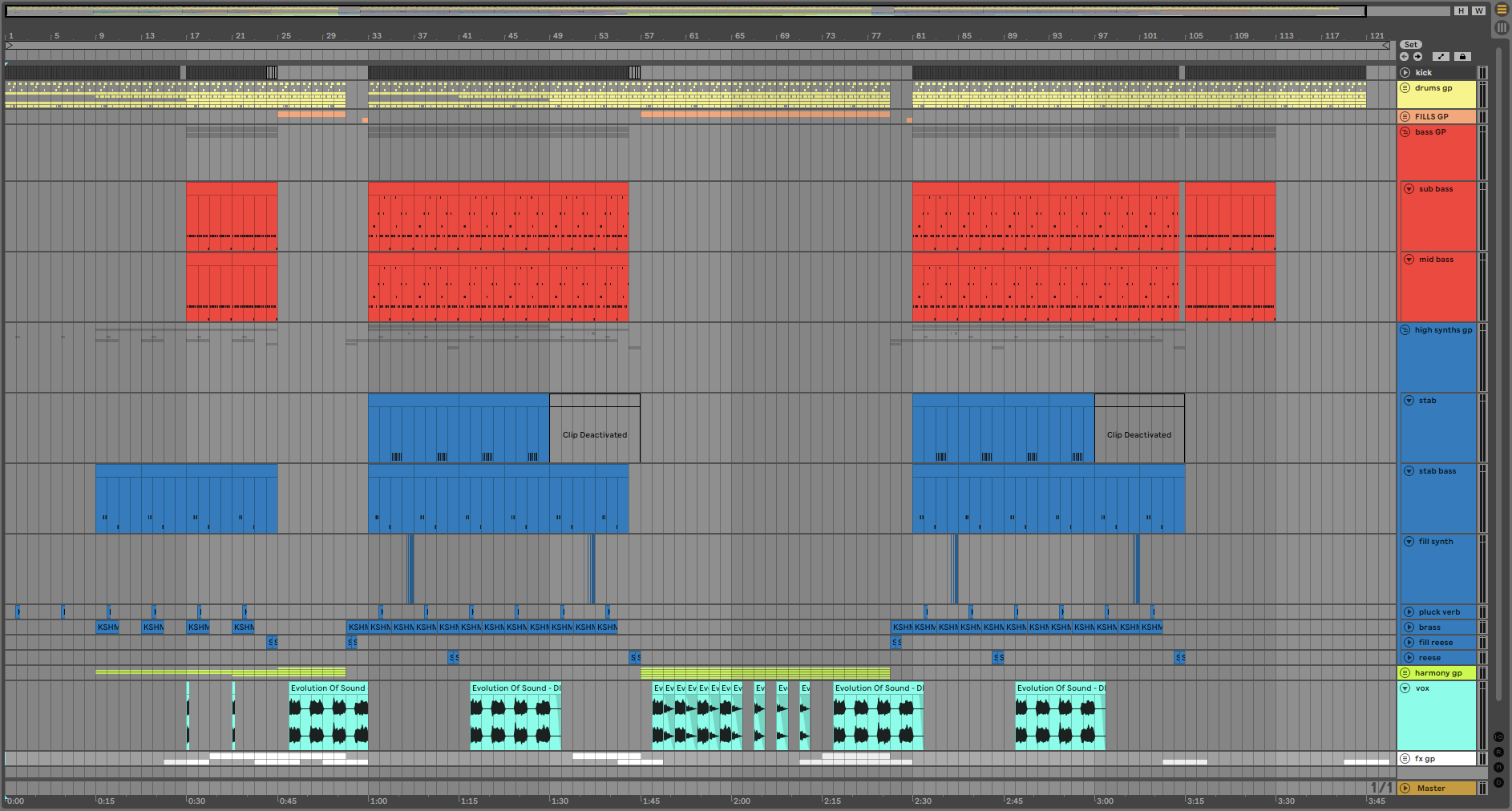
Task: Click the fx gp group icon
Action: coord(1405,758)
